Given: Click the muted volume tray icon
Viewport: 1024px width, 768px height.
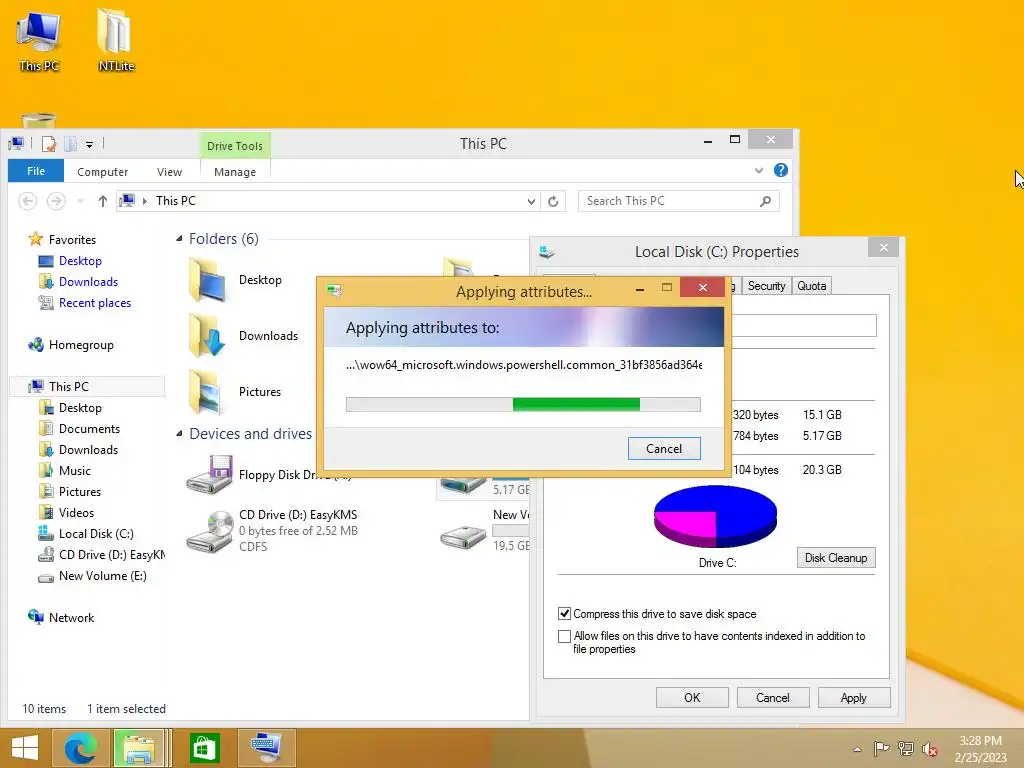Looking at the screenshot, I should (x=929, y=749).
